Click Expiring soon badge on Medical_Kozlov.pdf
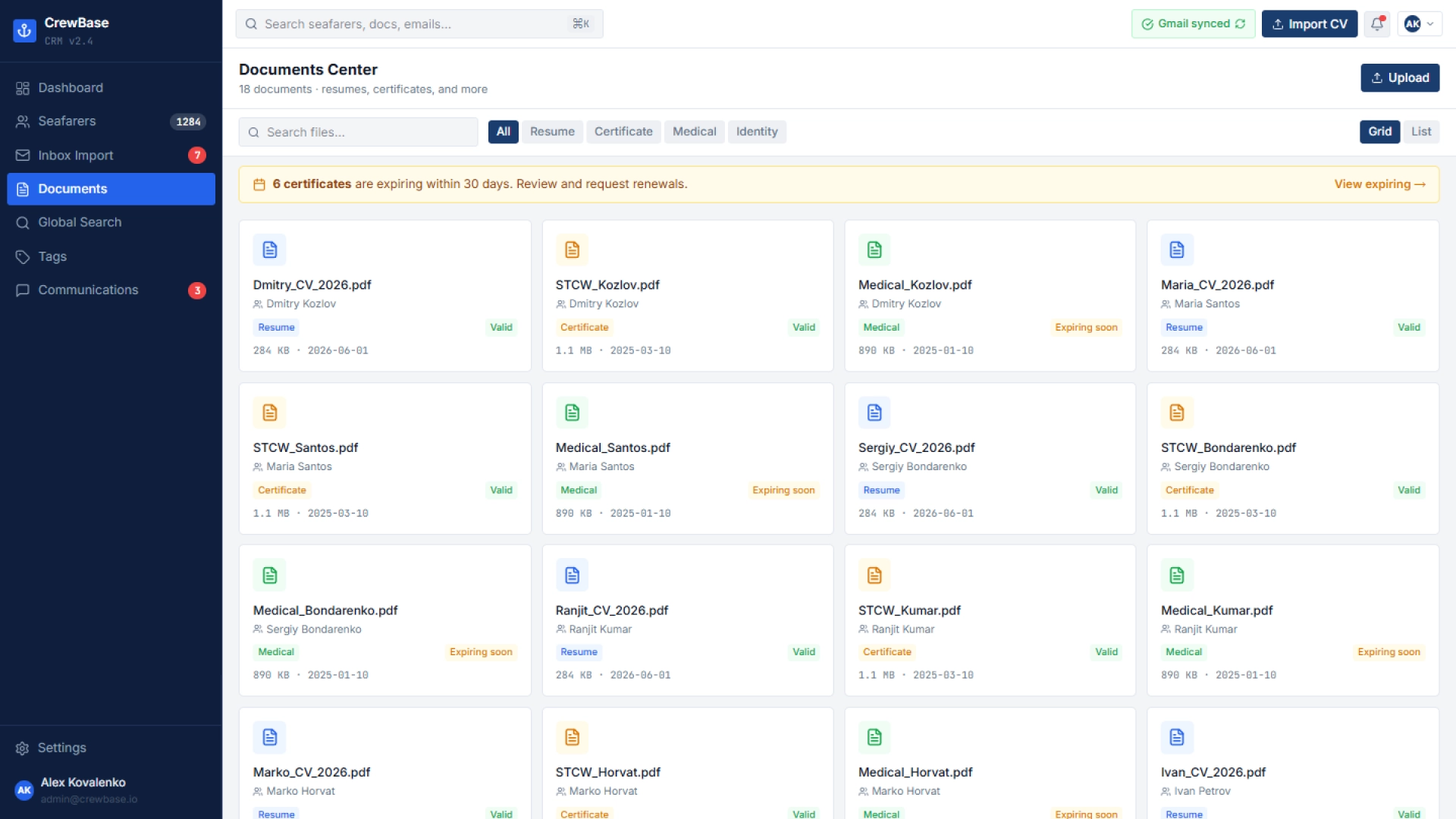The width and height of the screenshot is (1456, 819). point(1086,328)
